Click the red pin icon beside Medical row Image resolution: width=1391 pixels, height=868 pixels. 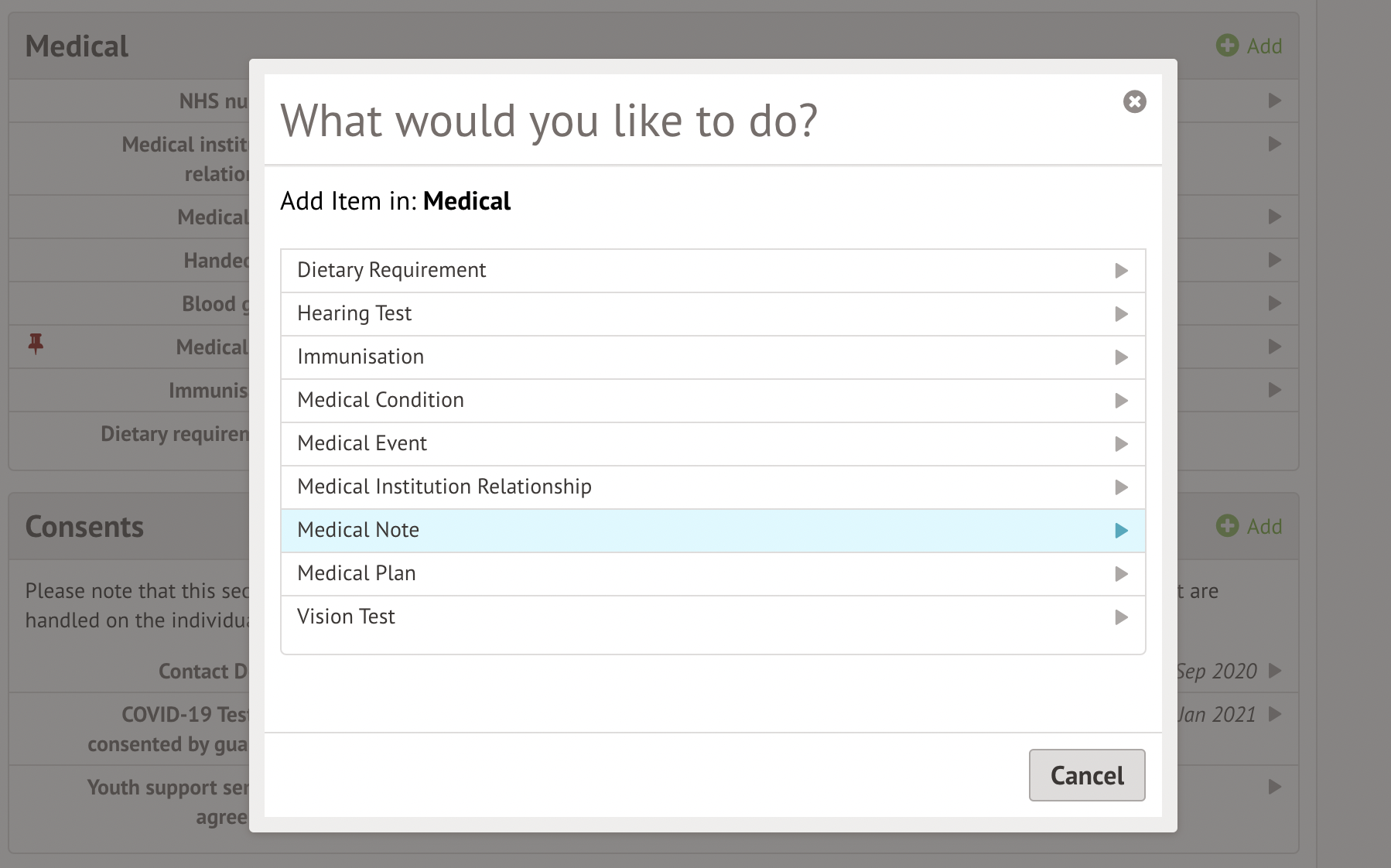coord(36,343)
